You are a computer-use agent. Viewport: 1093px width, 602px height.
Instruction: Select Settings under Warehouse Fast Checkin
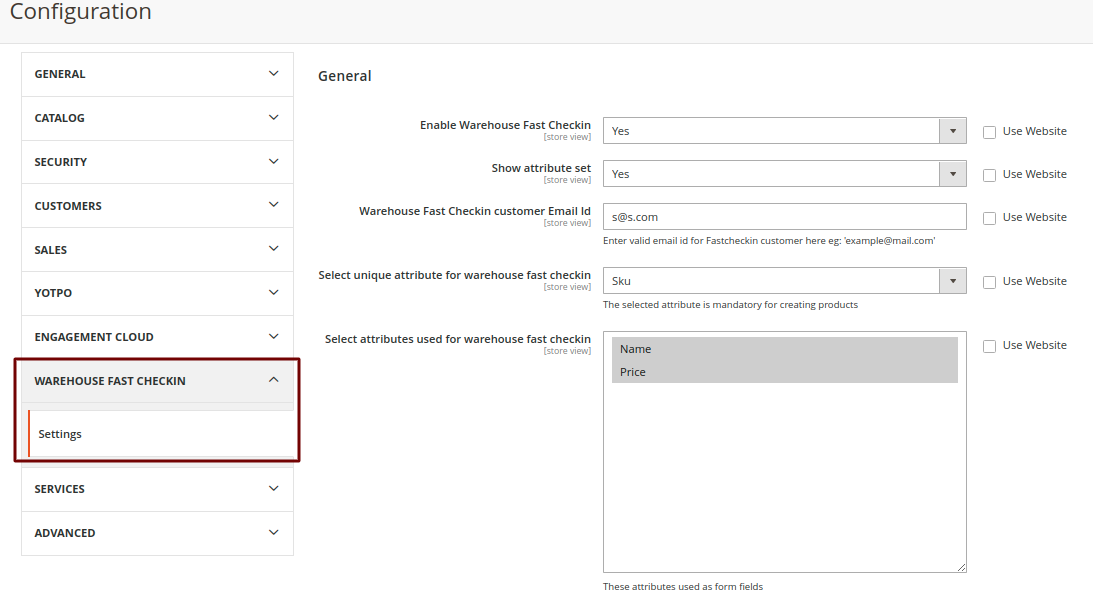pos(60,434)
